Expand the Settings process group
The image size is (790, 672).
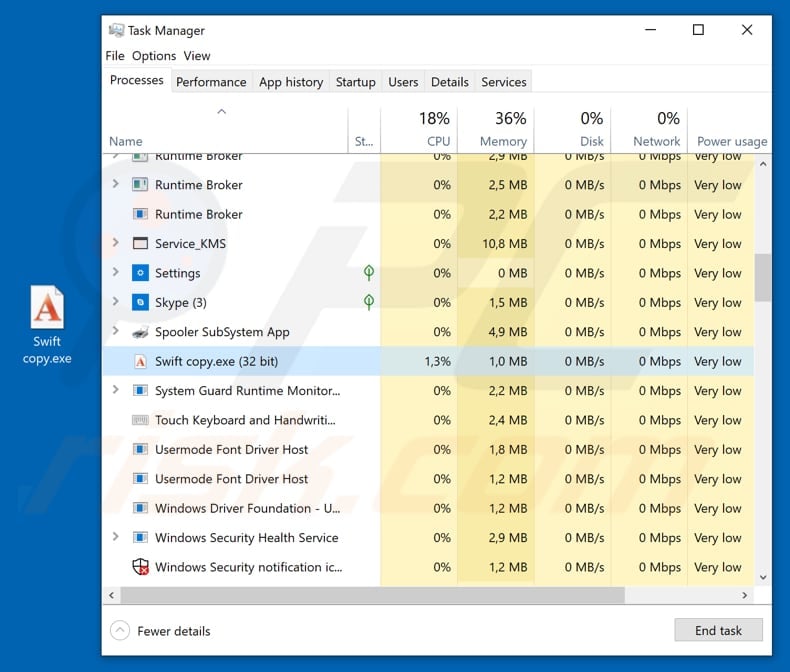pyautogui.click(x=115, y=272)
